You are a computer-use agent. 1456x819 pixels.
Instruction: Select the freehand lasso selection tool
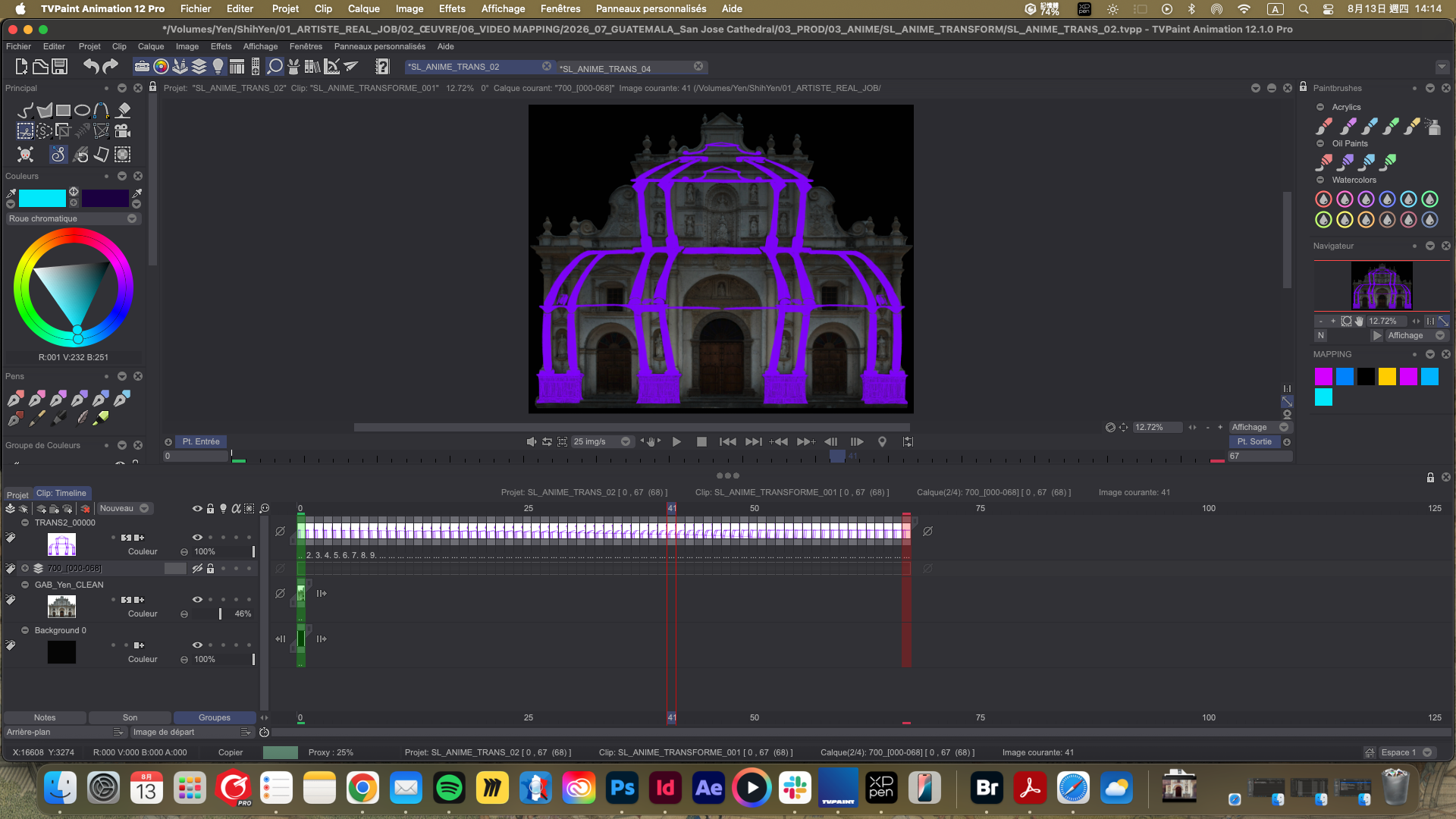pos(45,131)
